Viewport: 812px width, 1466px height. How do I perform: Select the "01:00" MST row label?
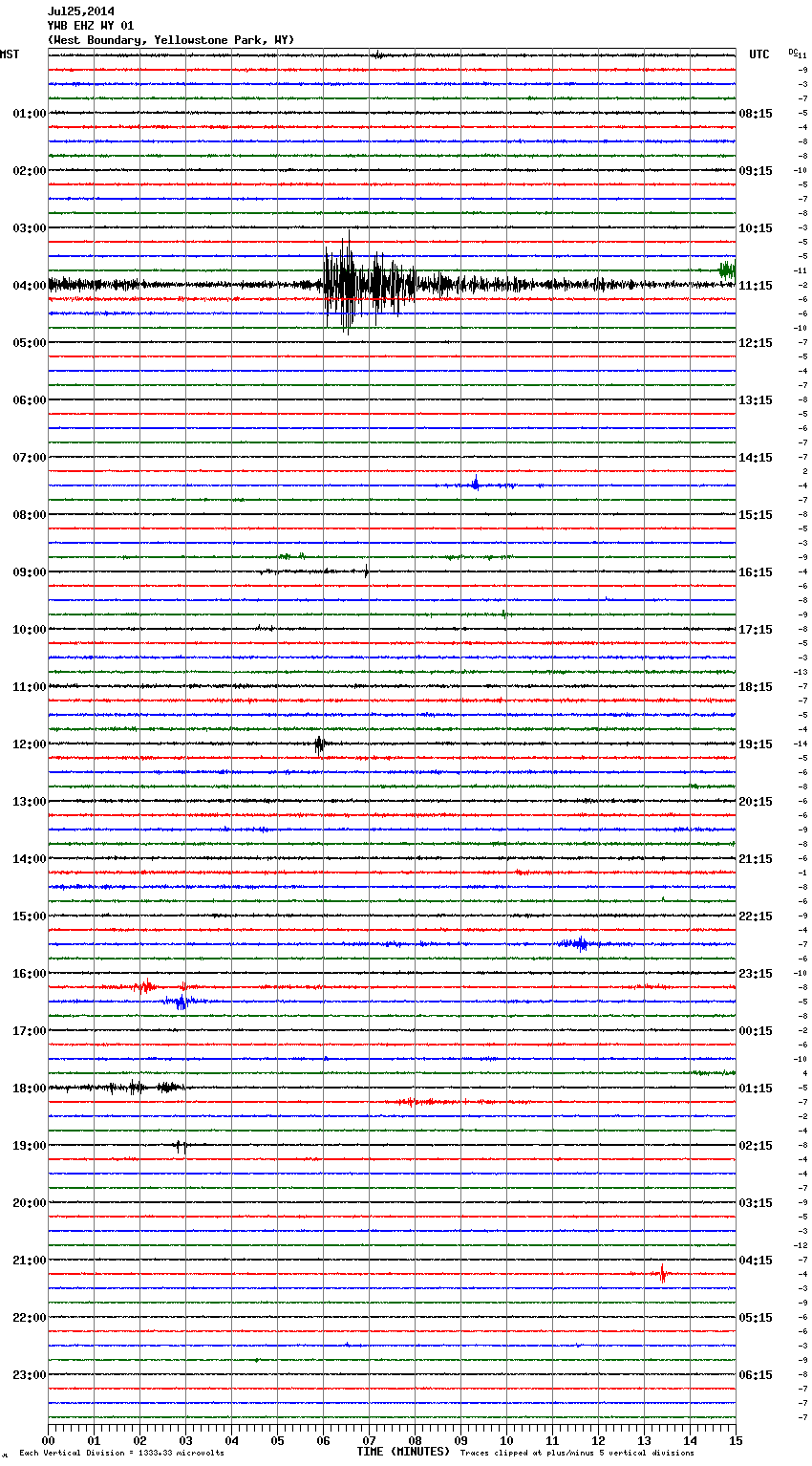coord(30,114)
